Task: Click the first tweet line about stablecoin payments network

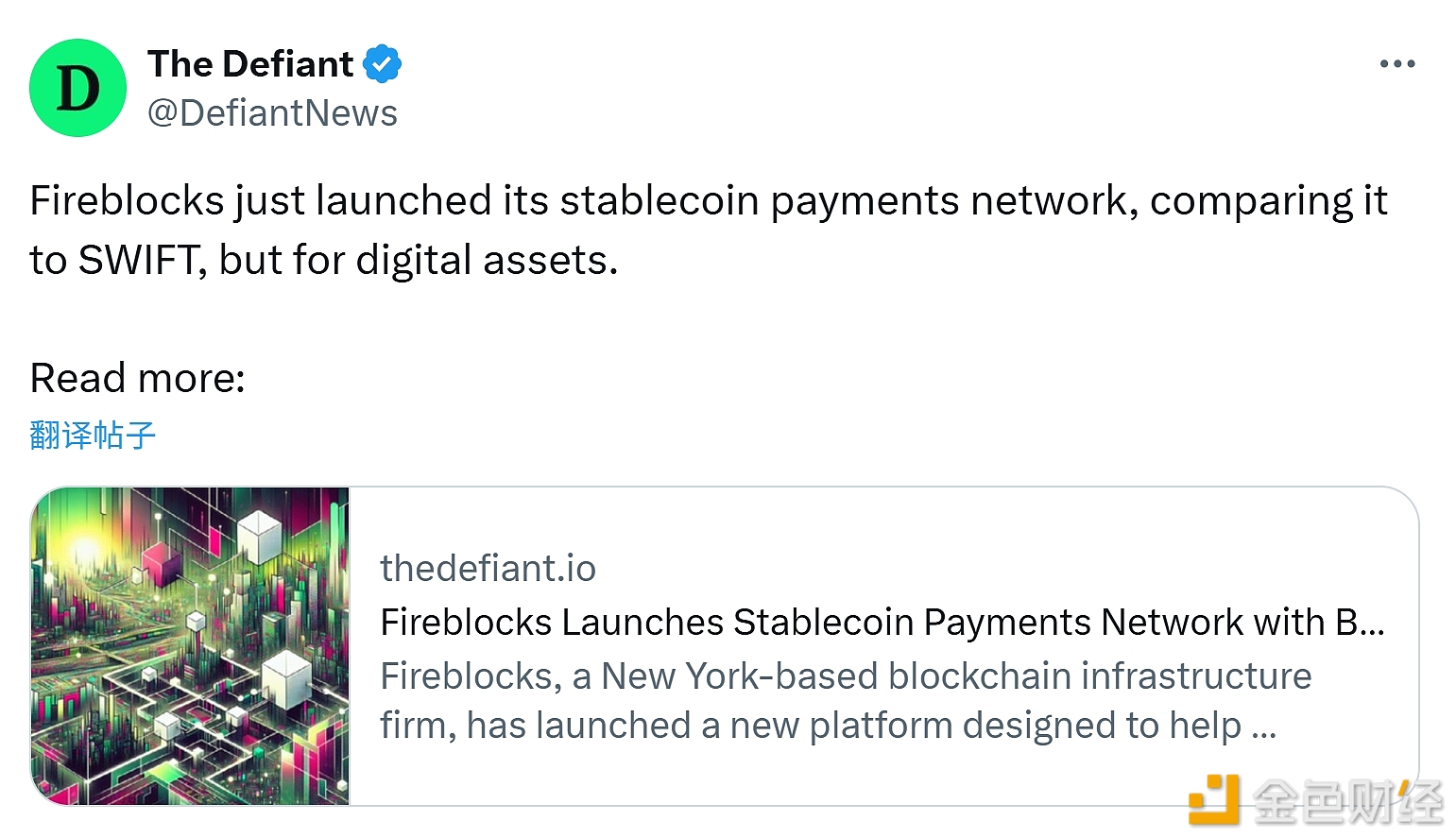Action: (x=709, y=201)
